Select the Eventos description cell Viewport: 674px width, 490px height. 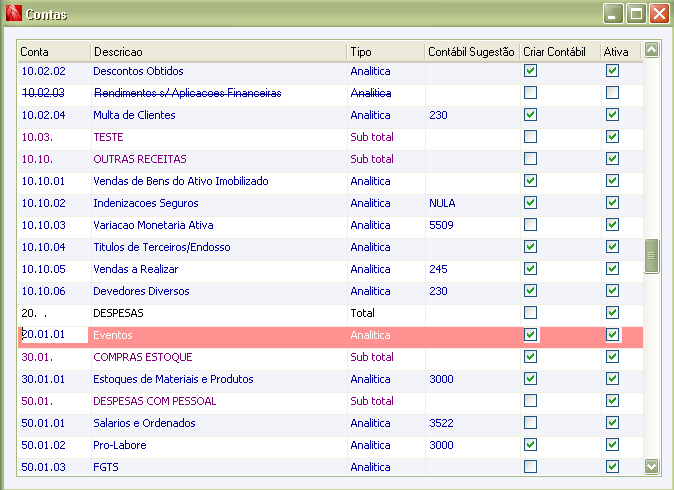pyautogui.click(x=113, y=335)
